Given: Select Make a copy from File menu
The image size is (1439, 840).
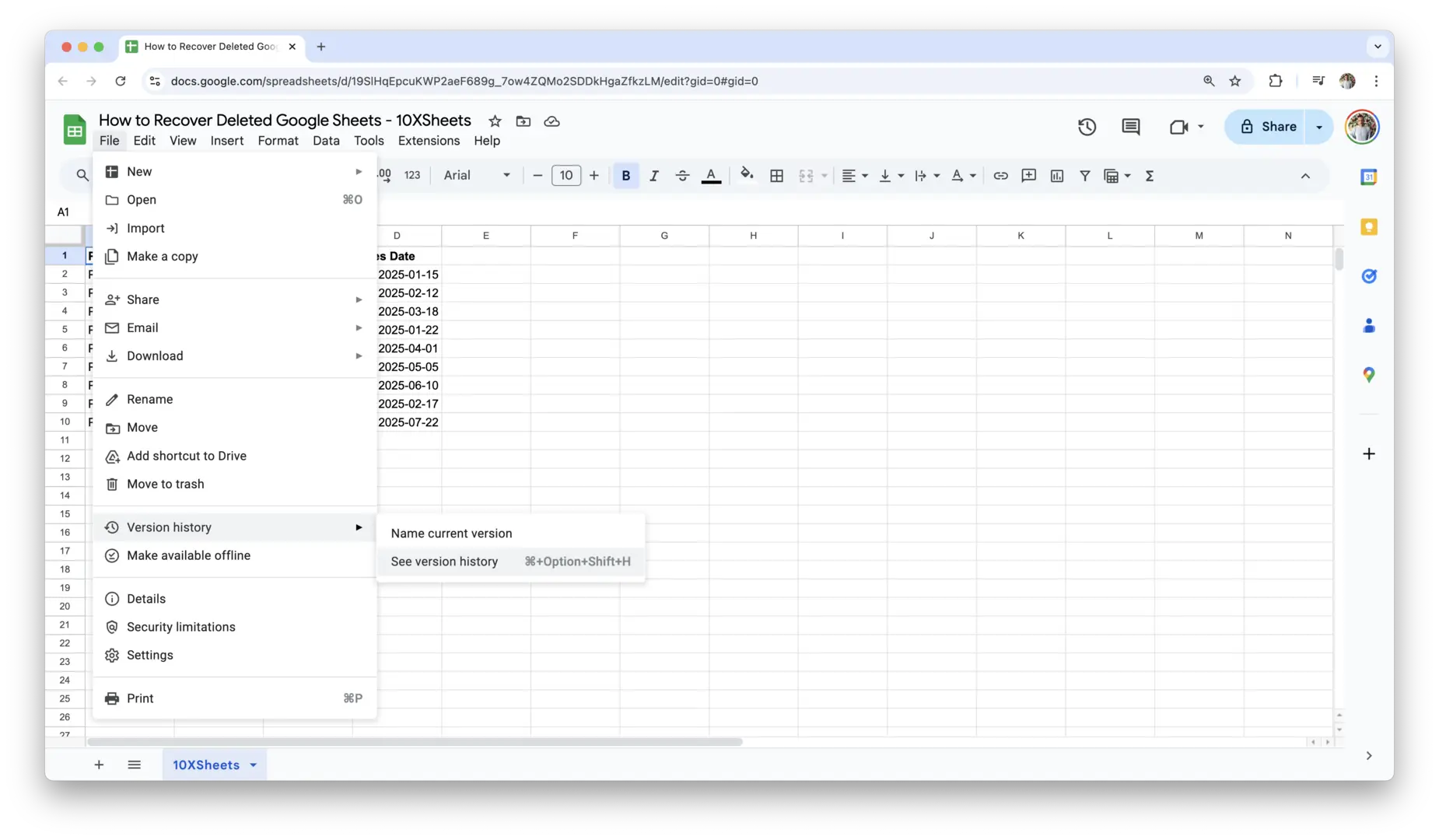Looking at the screenshot, I should (x=234, y=257).
